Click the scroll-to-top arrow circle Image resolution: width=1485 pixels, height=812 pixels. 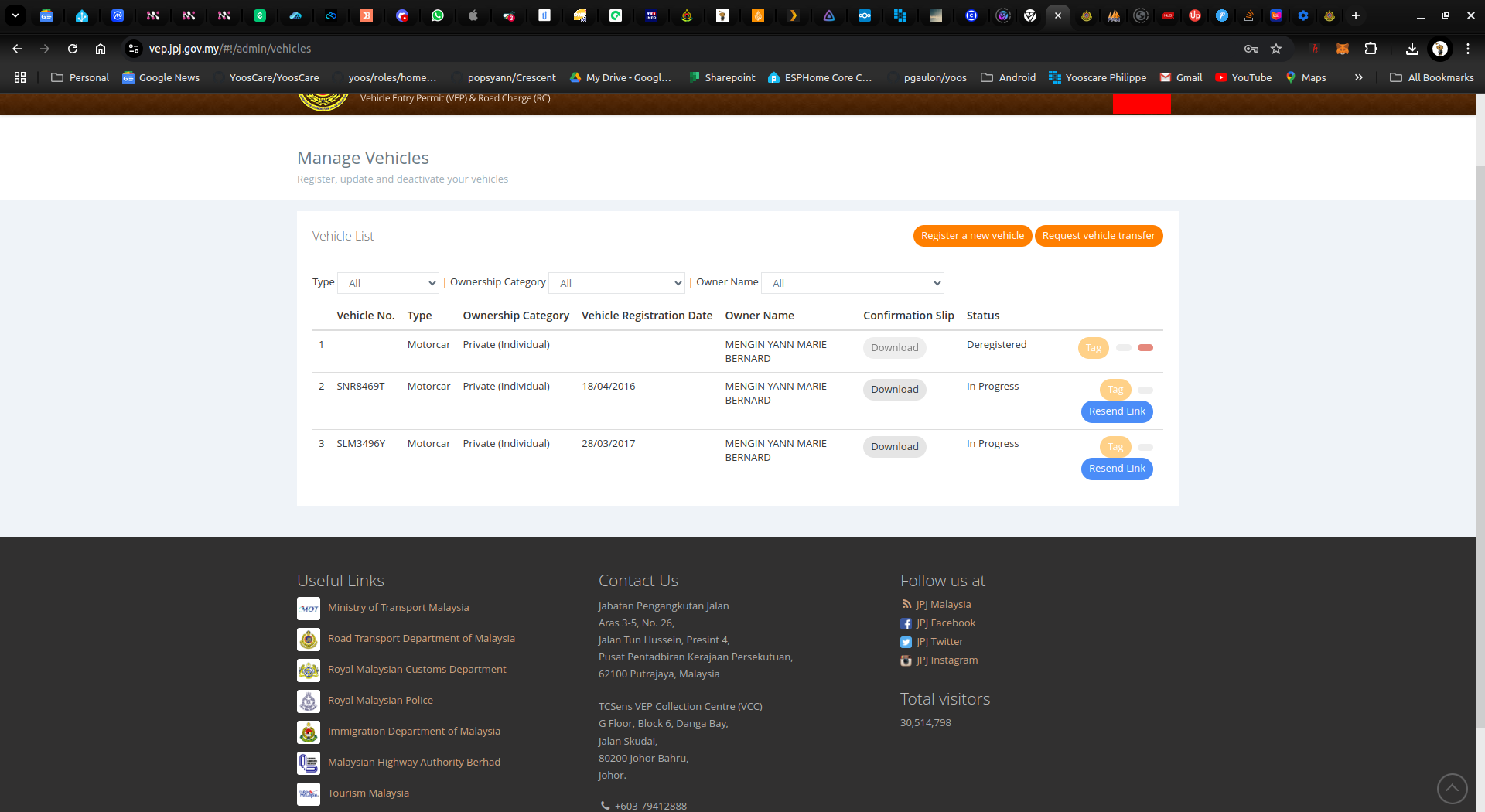(x=1452, y=789)
